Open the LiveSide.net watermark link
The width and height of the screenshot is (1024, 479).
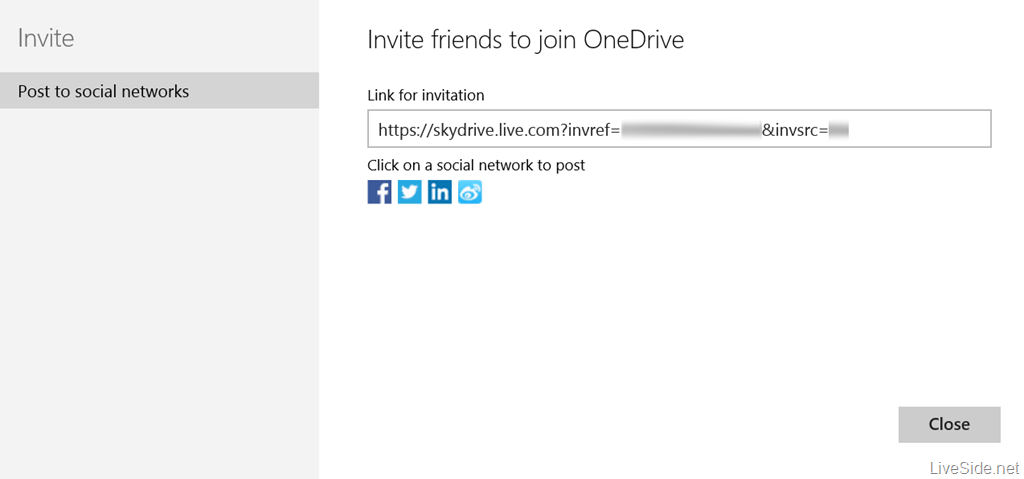973,468
